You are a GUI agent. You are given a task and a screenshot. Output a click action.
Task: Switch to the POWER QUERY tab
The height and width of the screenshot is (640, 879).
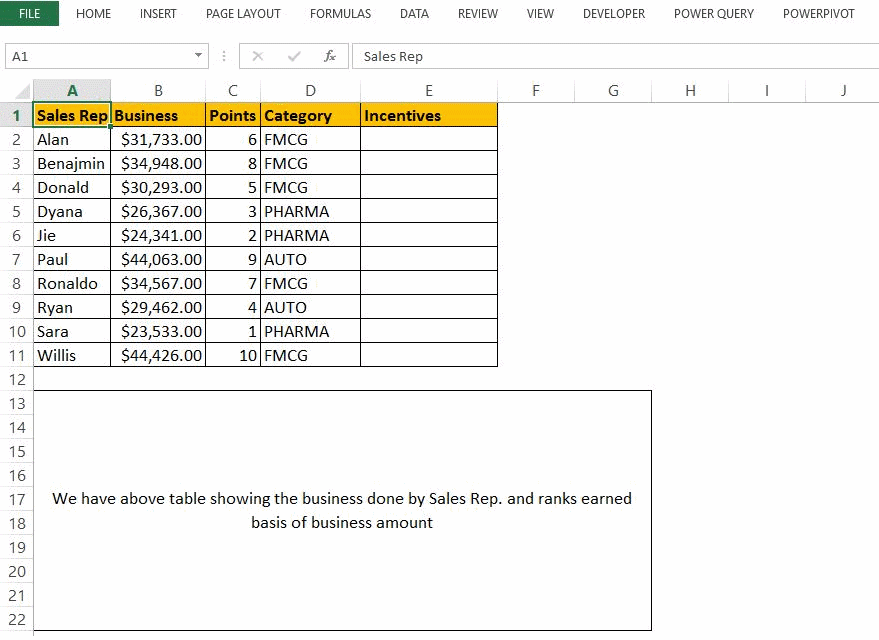(x=713, y=13)
